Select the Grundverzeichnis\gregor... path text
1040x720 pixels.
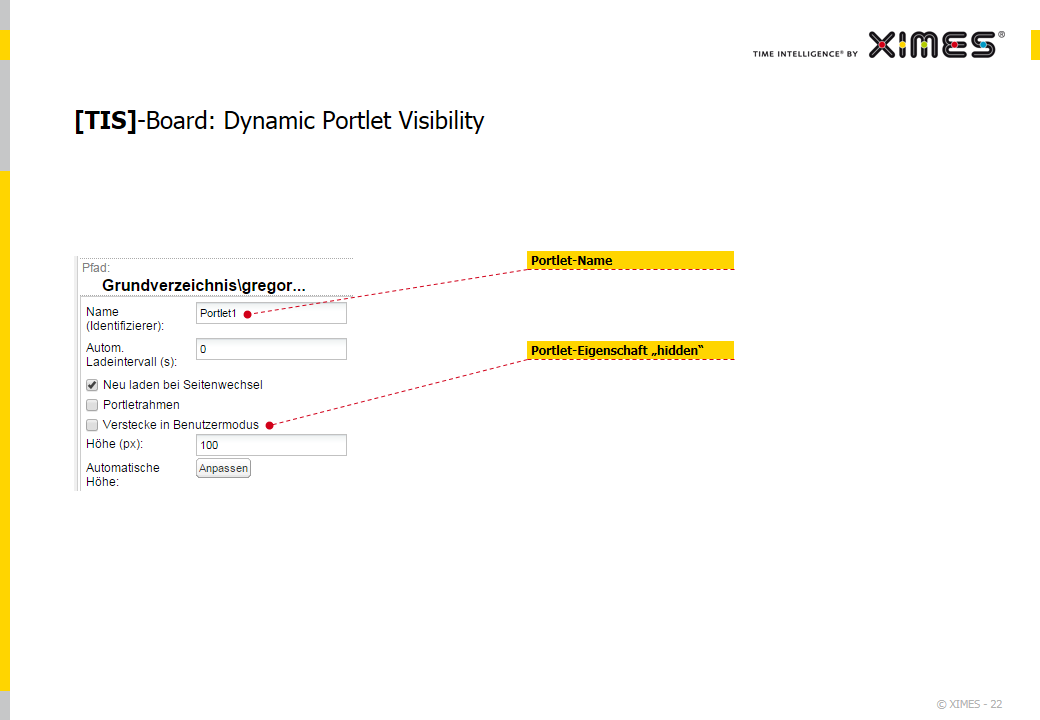pos(204,285)
